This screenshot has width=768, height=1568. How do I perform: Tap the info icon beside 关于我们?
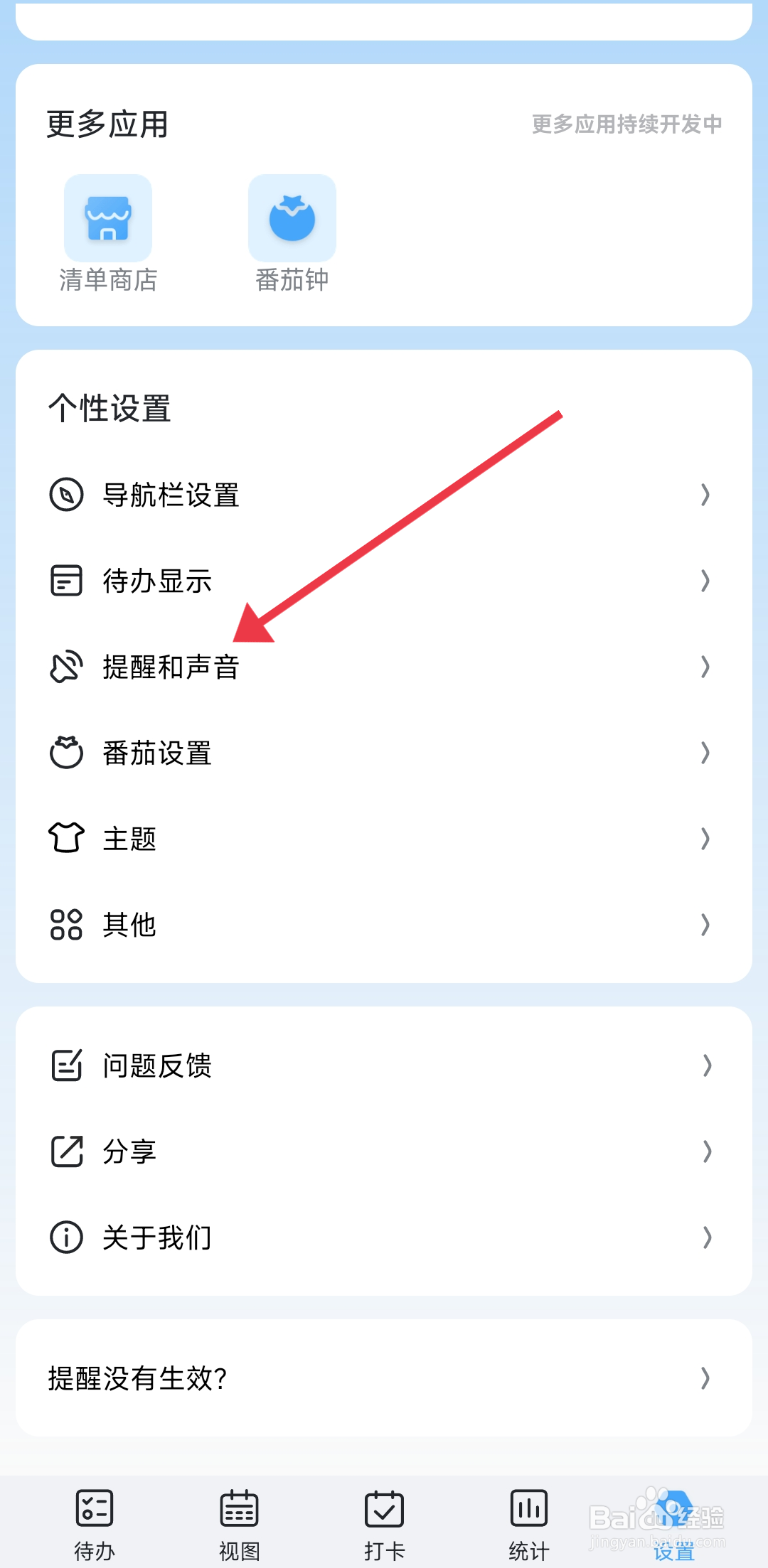coord(67,1237)
